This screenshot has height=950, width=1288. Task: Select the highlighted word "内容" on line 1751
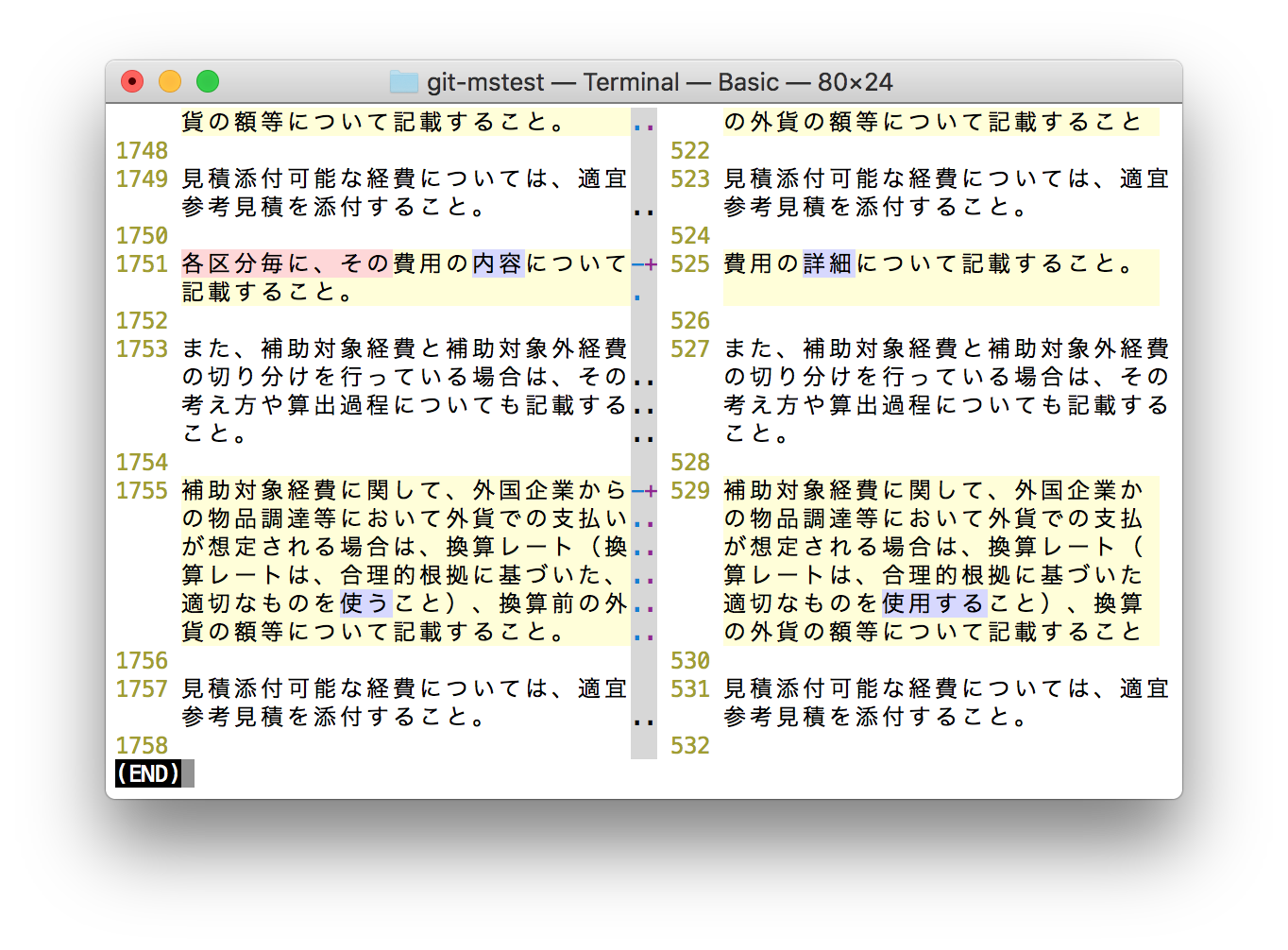(x=498, y=264)
